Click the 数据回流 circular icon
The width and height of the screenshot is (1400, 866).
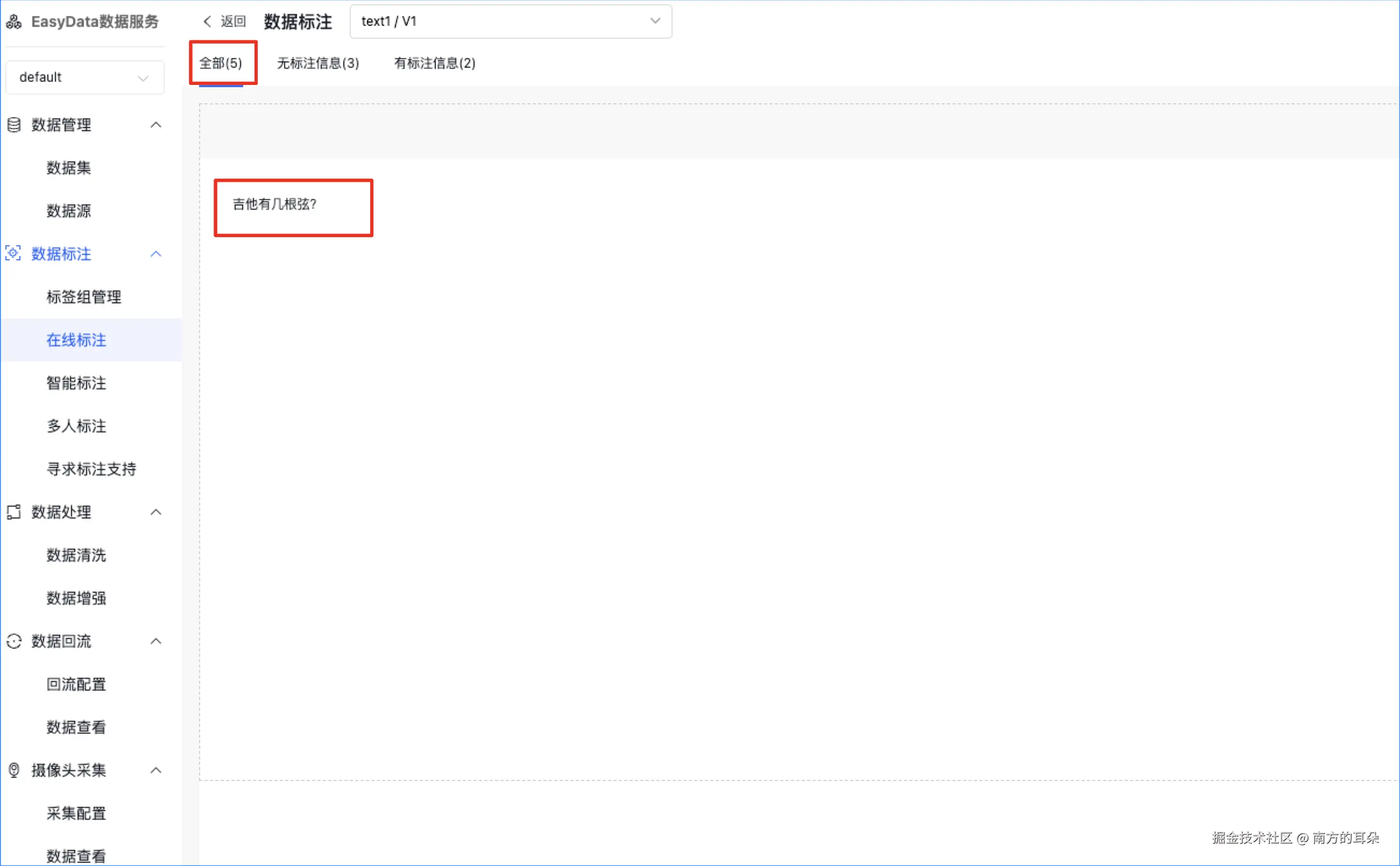pyautogui.click(x=14, y=641)
